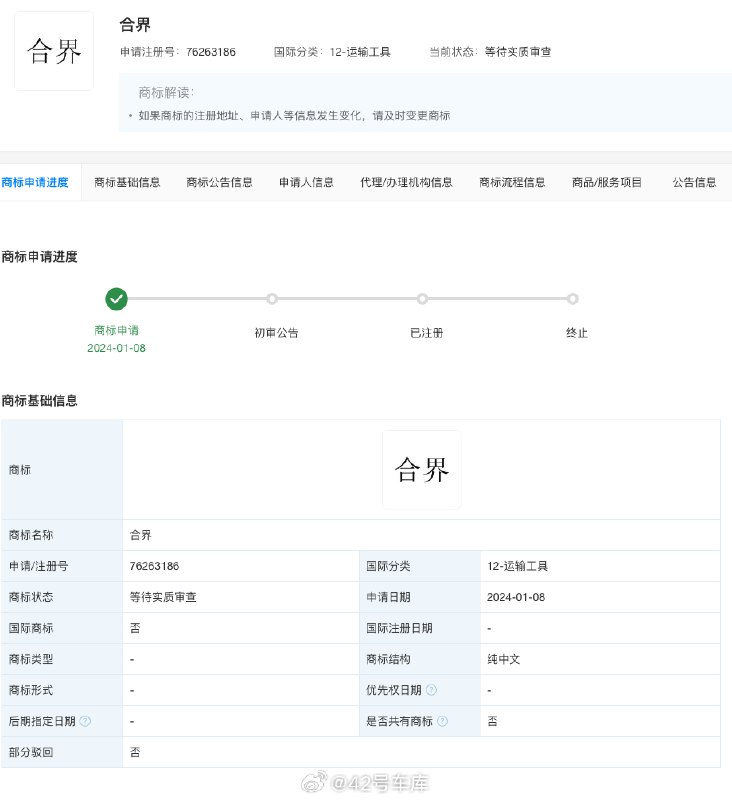Click the current status 等待实质审查 in header
This screenshot has width=732, height=800.
coord(518,52)
